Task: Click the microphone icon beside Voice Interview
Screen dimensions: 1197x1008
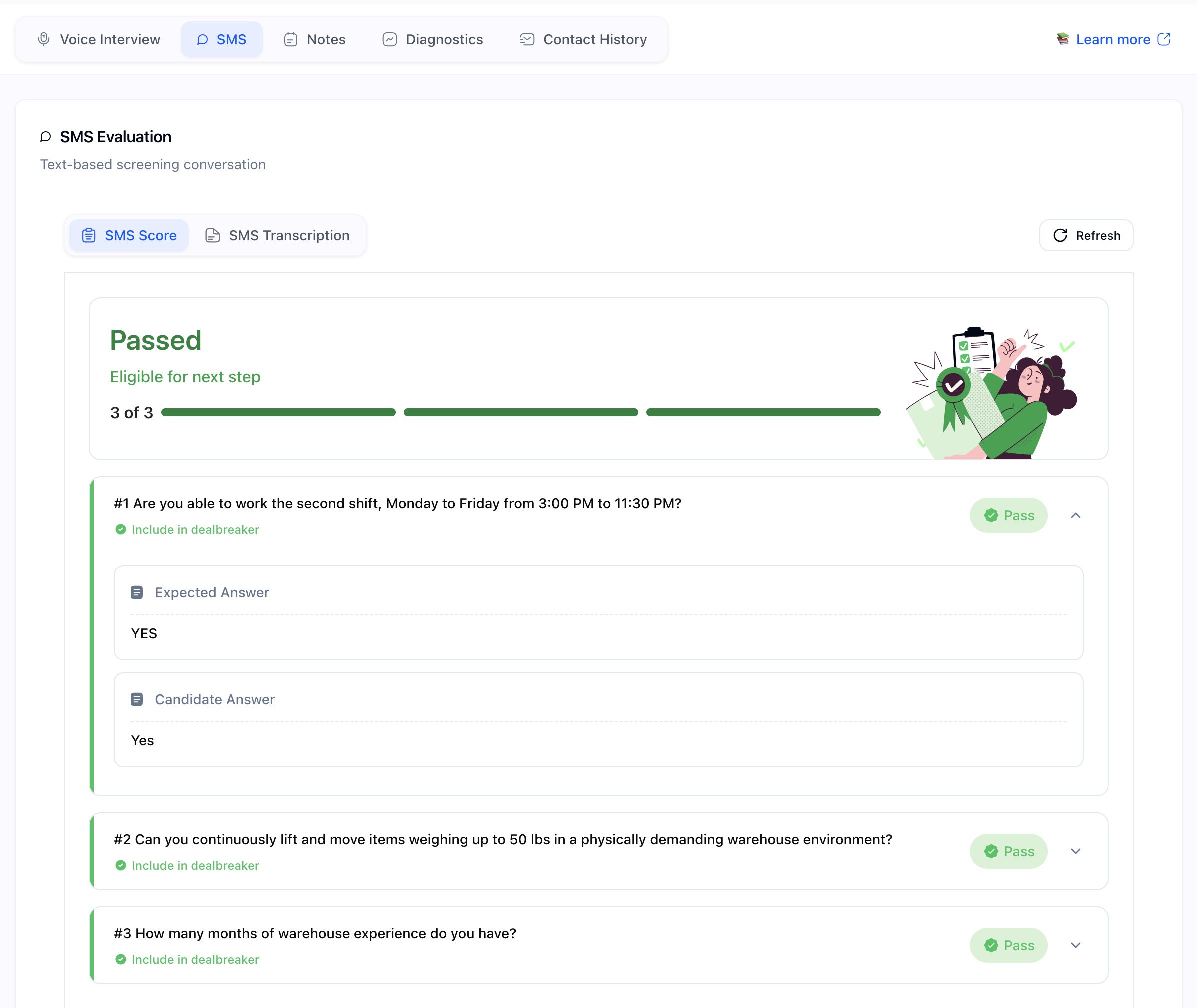Action: [44, 39]
